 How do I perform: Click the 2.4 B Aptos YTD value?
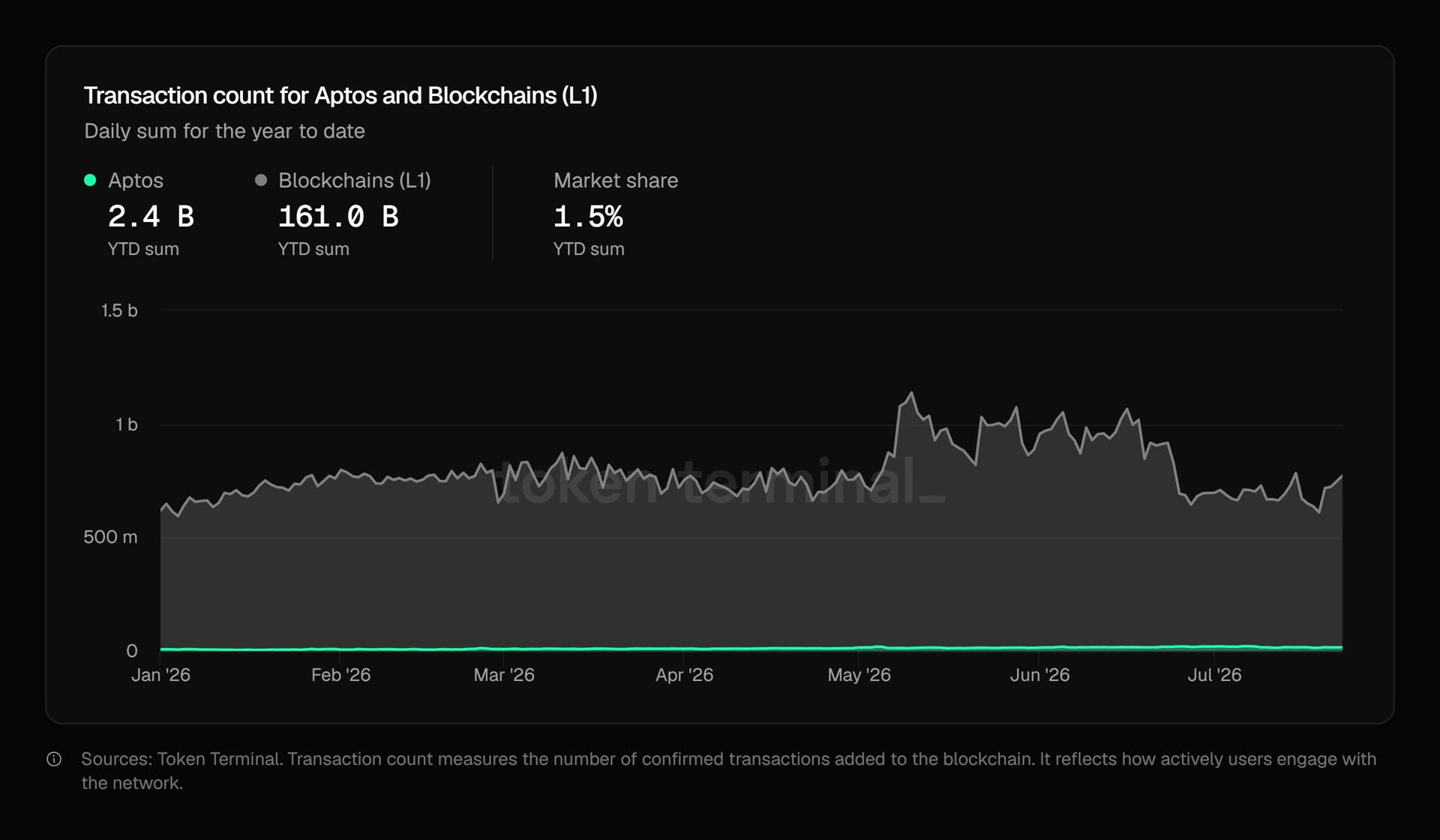(x=151, y=217)
